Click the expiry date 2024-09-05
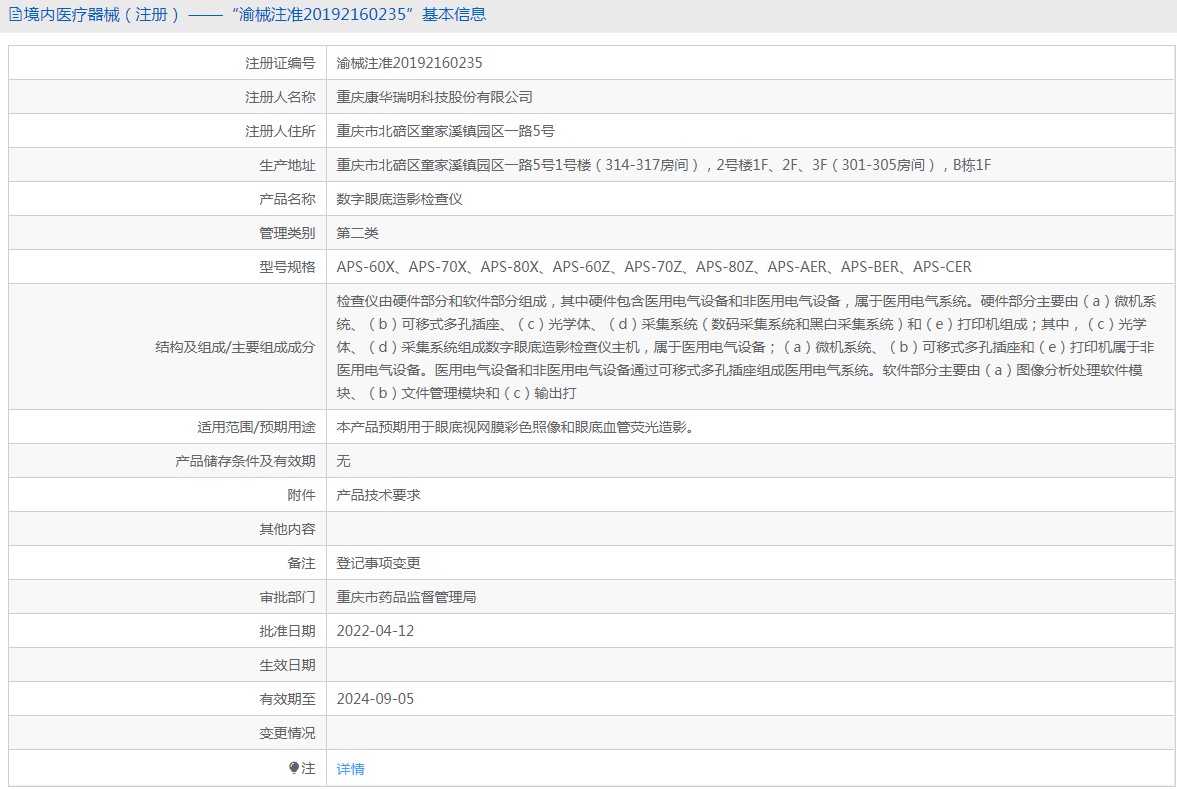1177x790 pixels. pos(375,699)
